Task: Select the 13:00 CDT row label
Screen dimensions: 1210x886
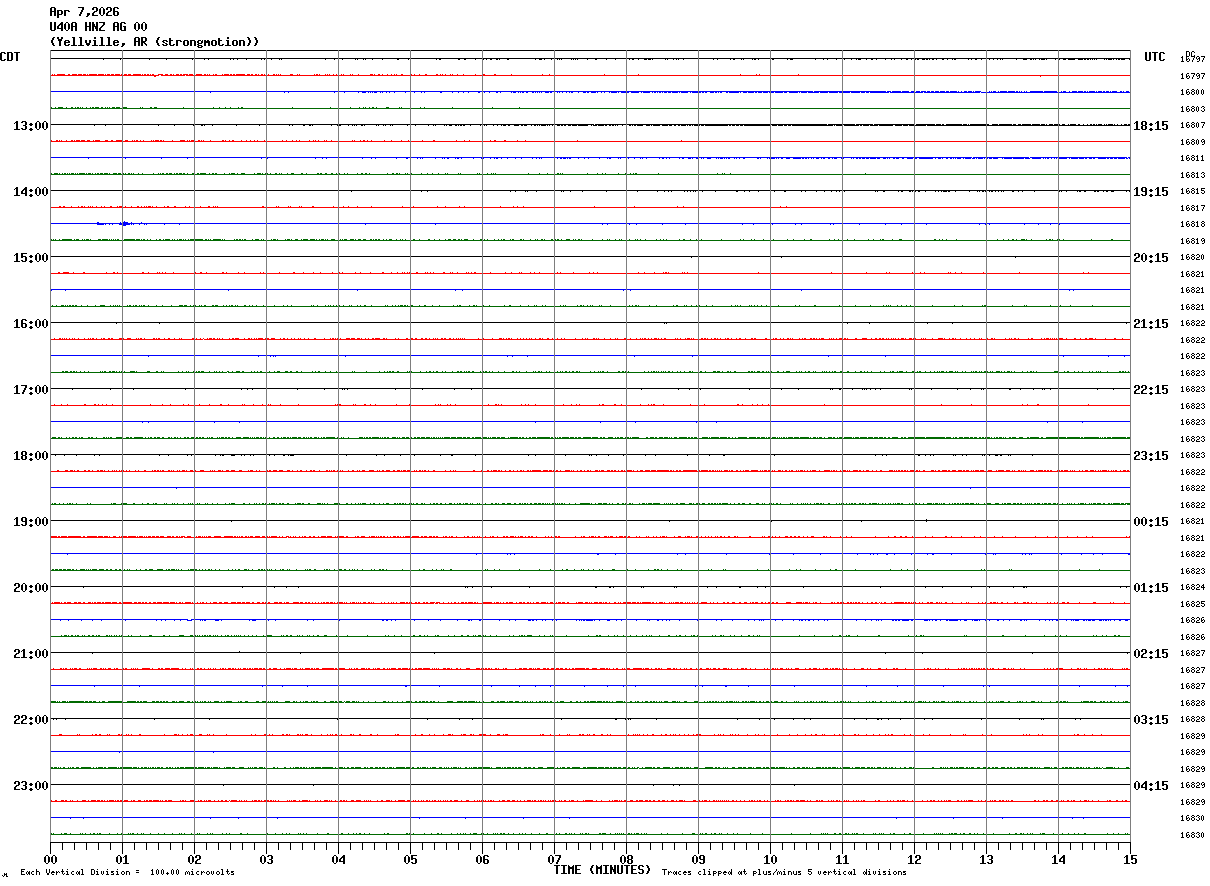Action: point(31,126)
